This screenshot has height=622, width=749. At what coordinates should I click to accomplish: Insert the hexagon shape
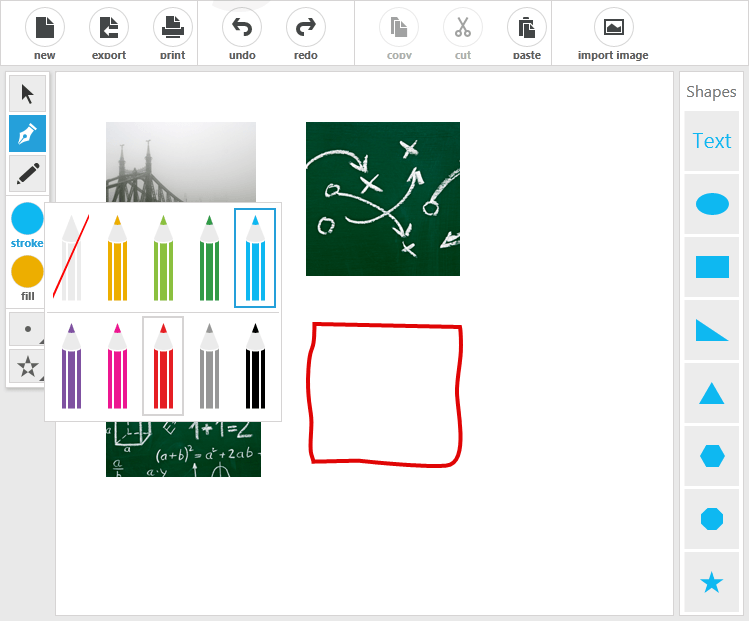click(712, 456)
